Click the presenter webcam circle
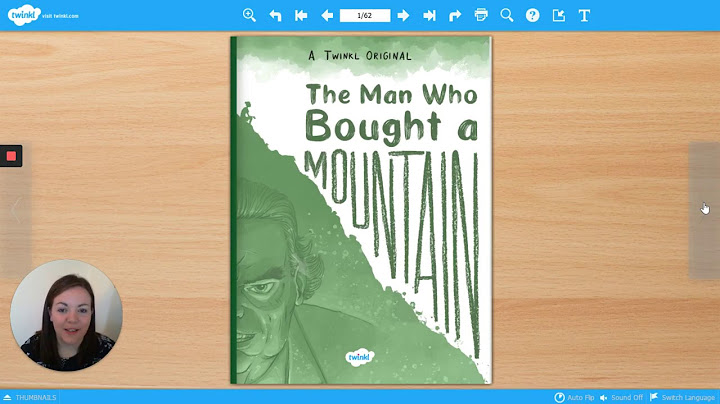The image size is (720, 404). coord(67,315)
